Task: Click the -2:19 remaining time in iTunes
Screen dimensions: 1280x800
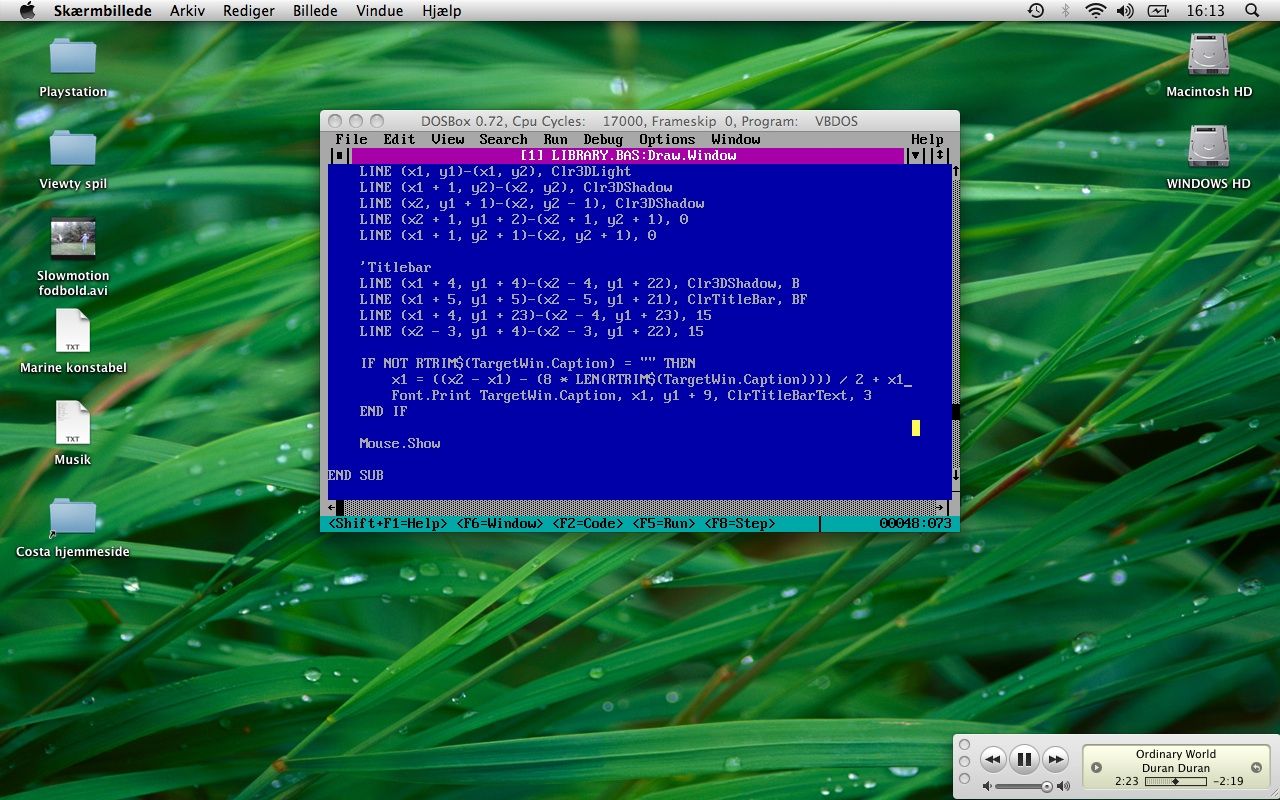Action: 1226,781
